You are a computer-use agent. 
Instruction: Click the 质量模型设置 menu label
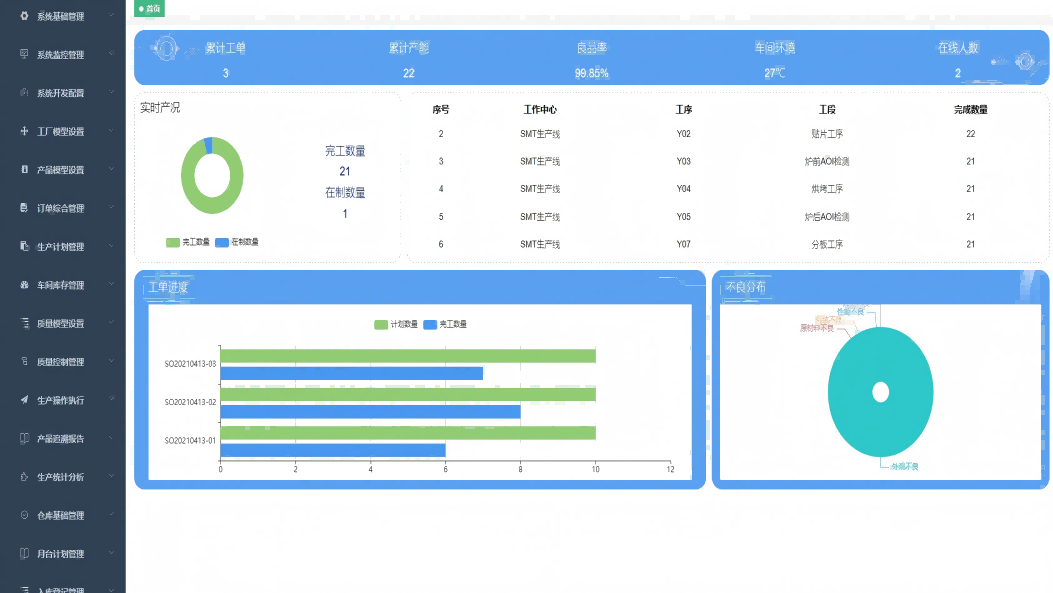click(x=60, y=324)
